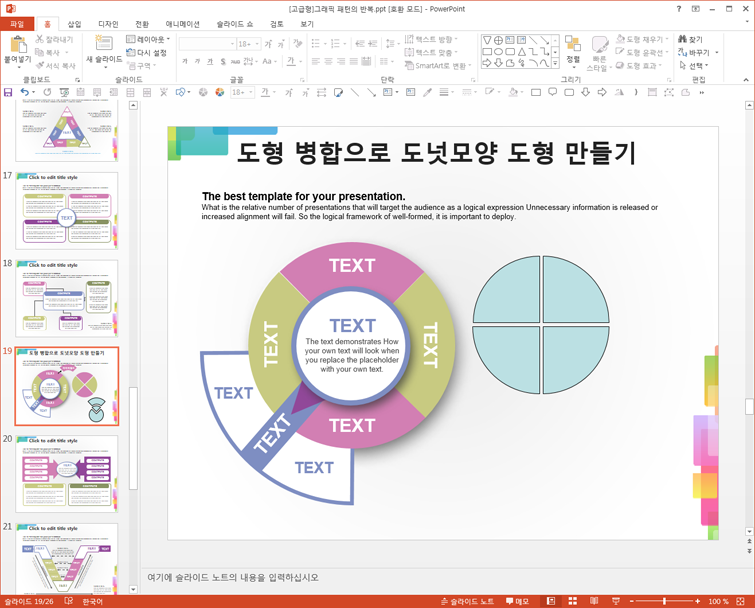
Task: Open the Quick Styles (빠른 스타일) gallery
Action: point(599,53)
